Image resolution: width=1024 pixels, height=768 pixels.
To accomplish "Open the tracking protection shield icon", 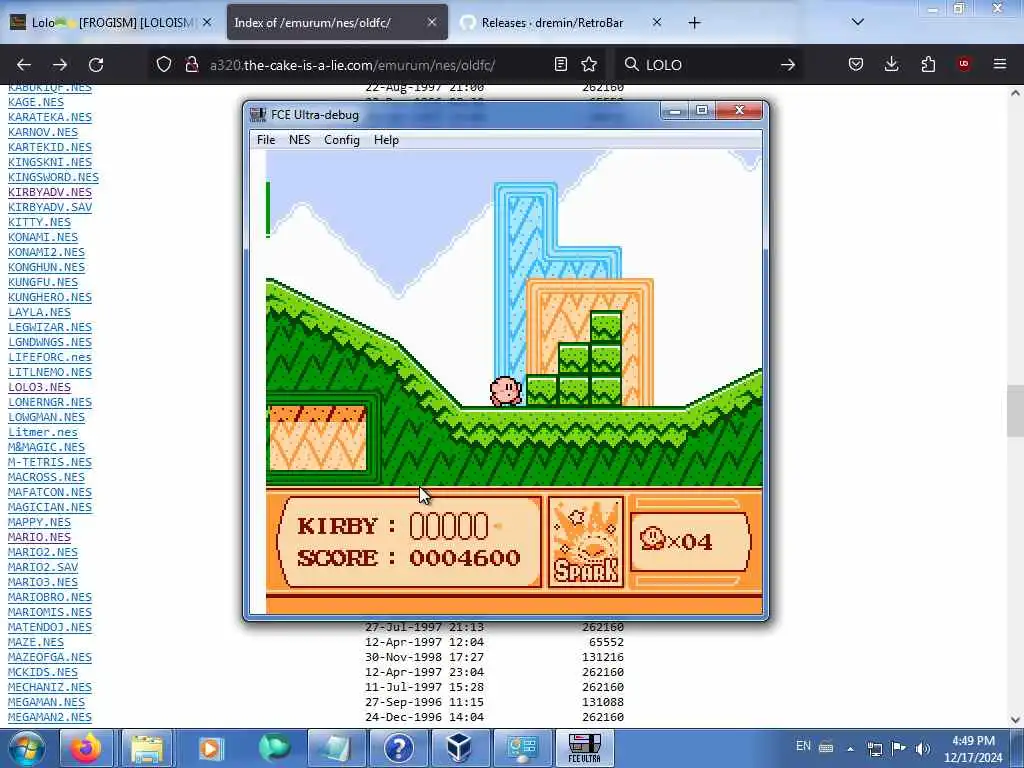I will pos(164,64).
